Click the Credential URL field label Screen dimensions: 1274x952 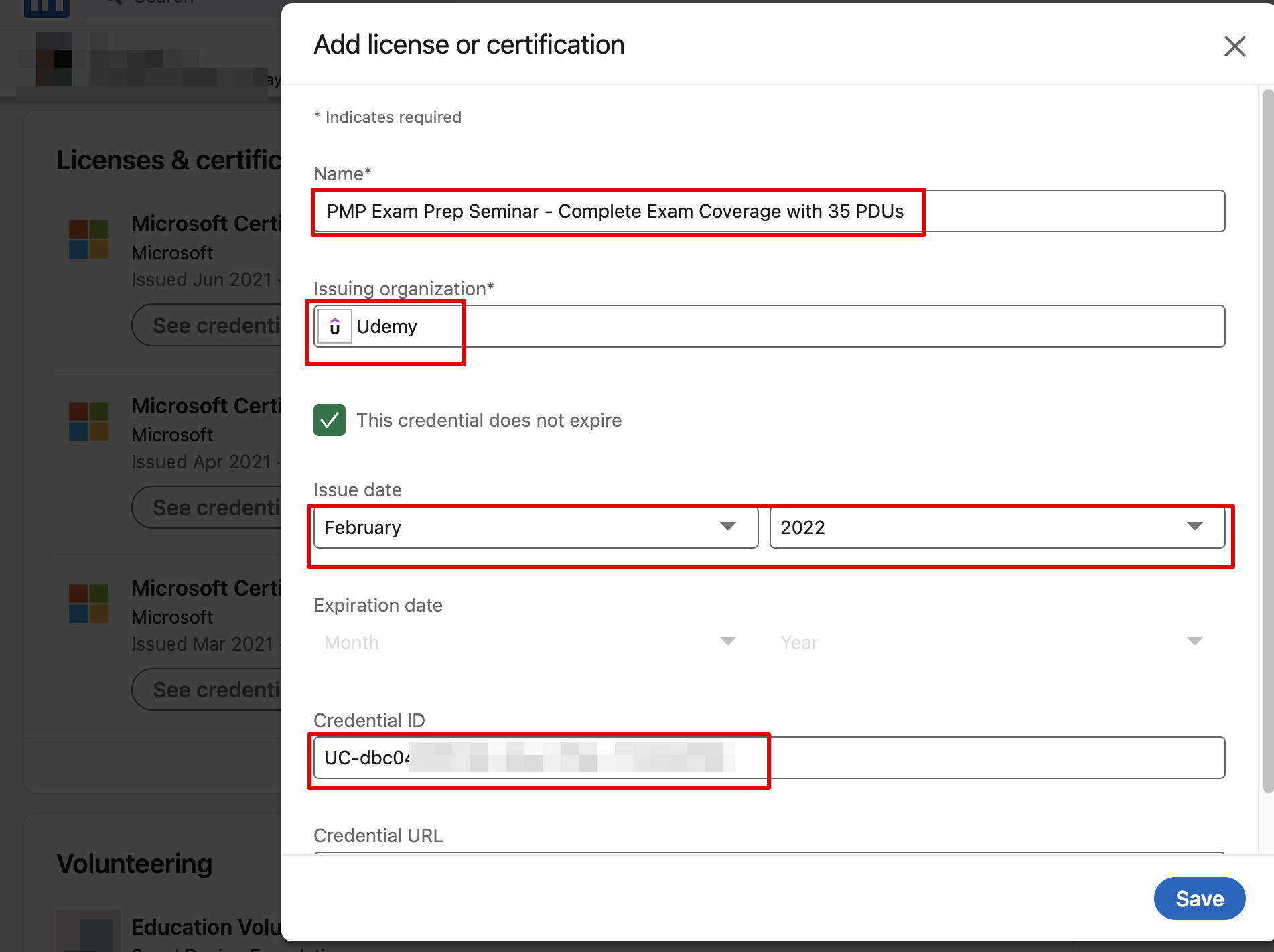point(378,835)
